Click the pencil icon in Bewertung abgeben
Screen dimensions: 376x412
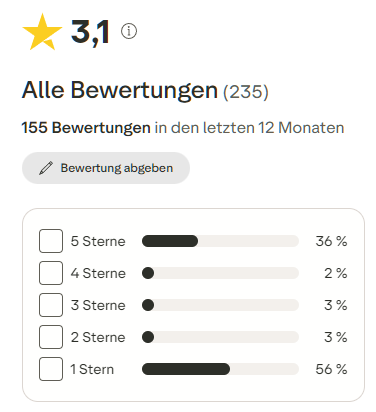coord(46,168)
